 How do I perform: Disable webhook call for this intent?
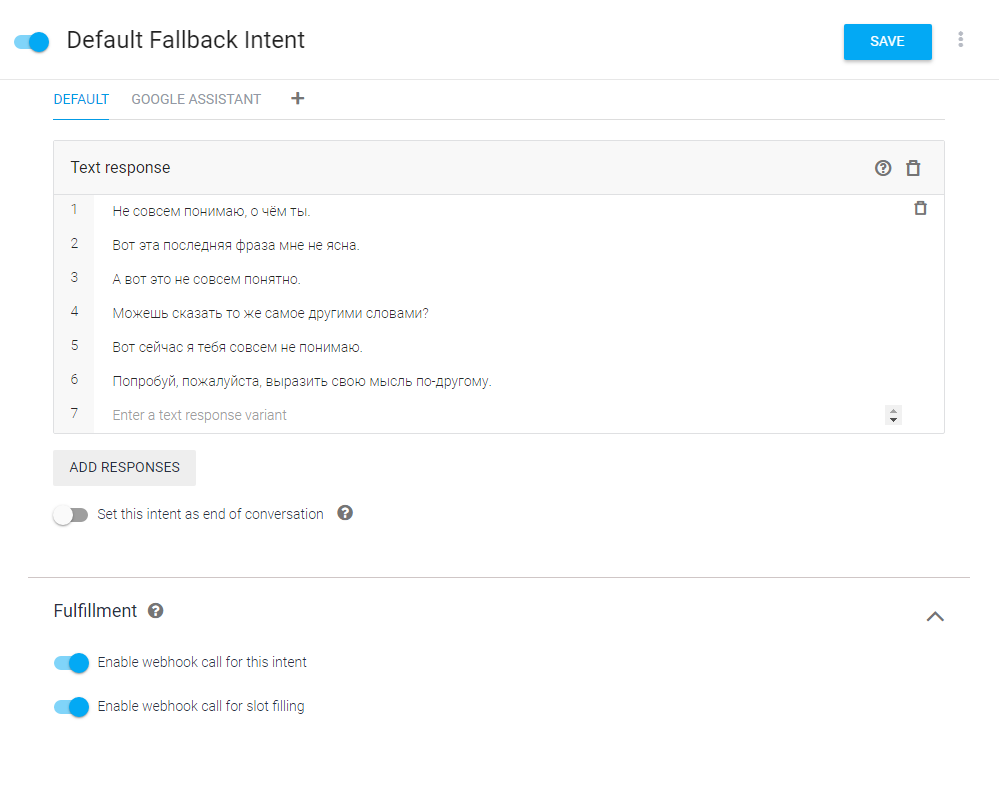click(x=71, y=663)
